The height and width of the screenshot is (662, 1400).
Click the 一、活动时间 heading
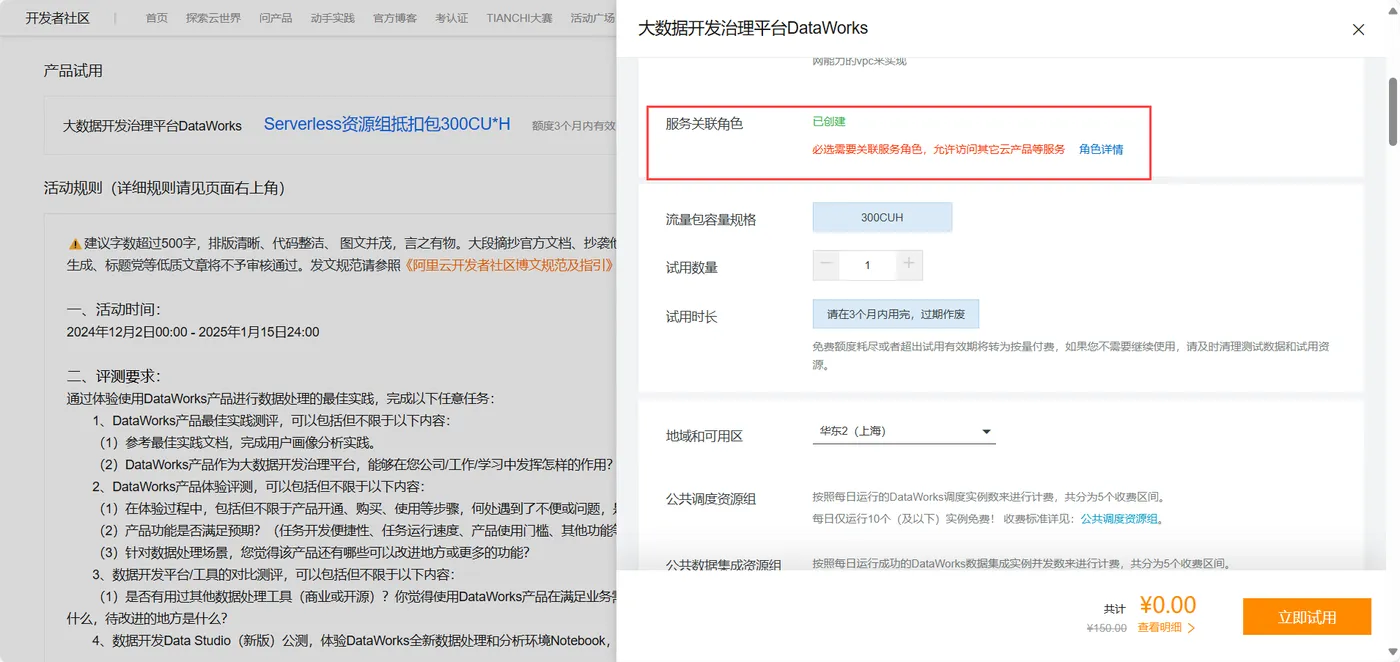pos(113,310)
